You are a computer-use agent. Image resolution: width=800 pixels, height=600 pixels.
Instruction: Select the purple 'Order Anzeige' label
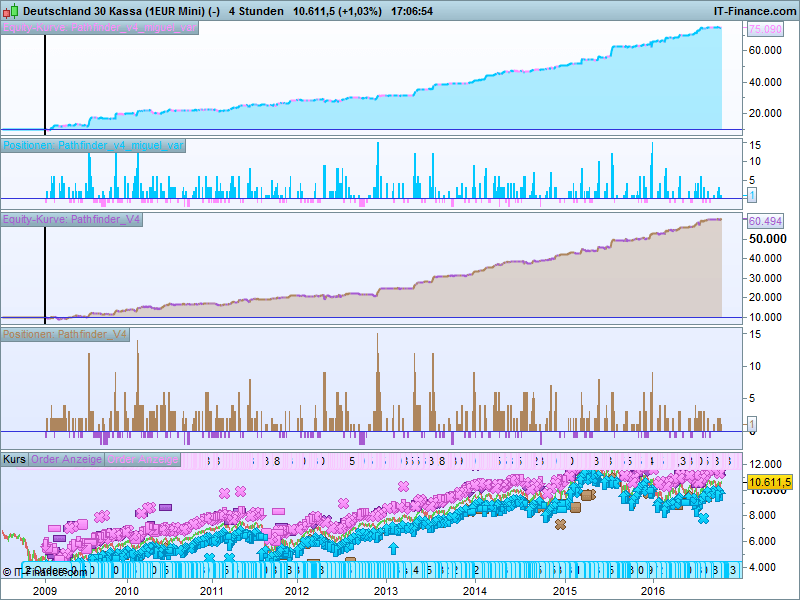(66, 459)
